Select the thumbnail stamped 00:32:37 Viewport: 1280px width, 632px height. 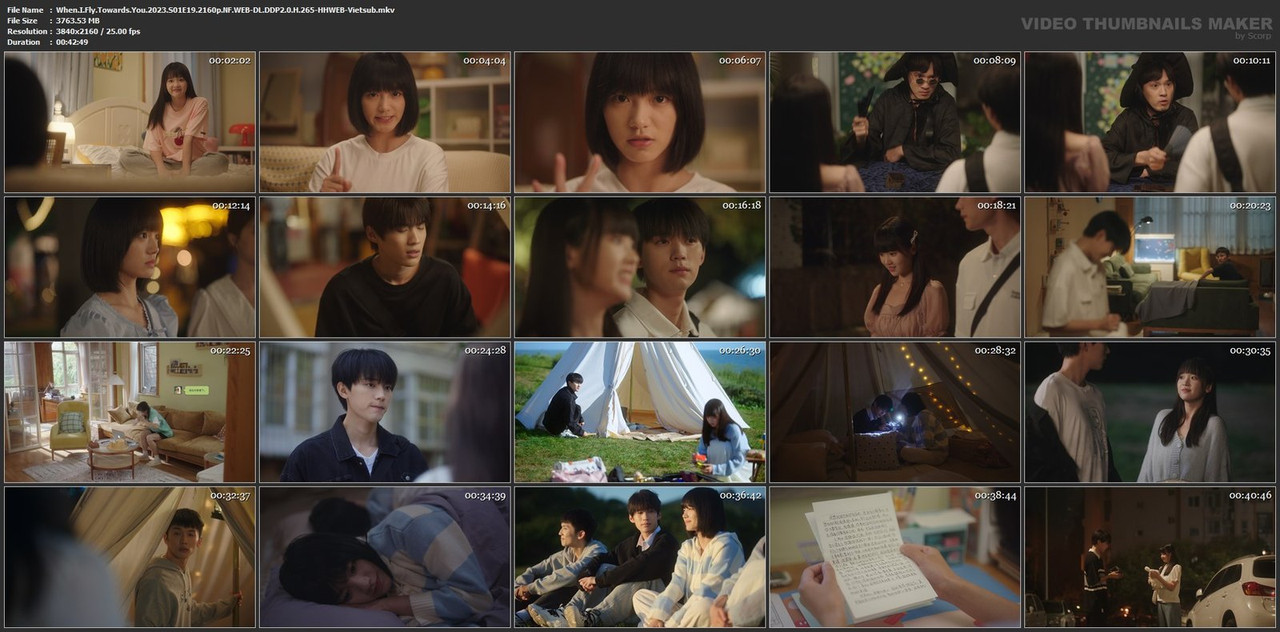tap(130, 557)
